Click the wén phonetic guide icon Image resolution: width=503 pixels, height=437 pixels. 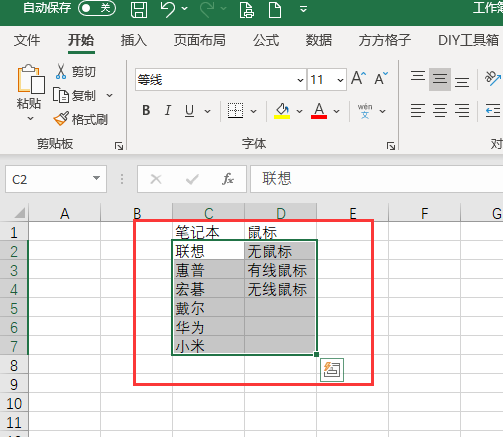(365, 111)
